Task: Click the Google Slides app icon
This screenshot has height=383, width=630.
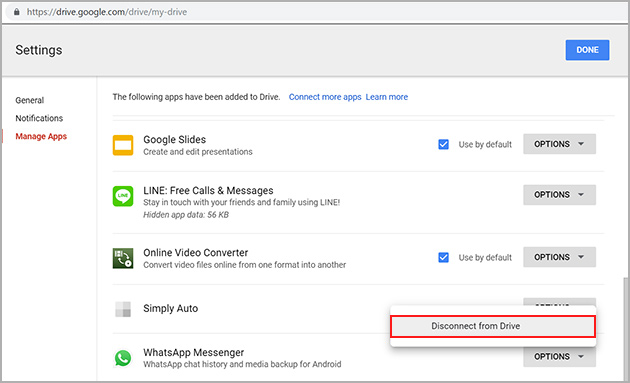Action: (x=123, y=145)
